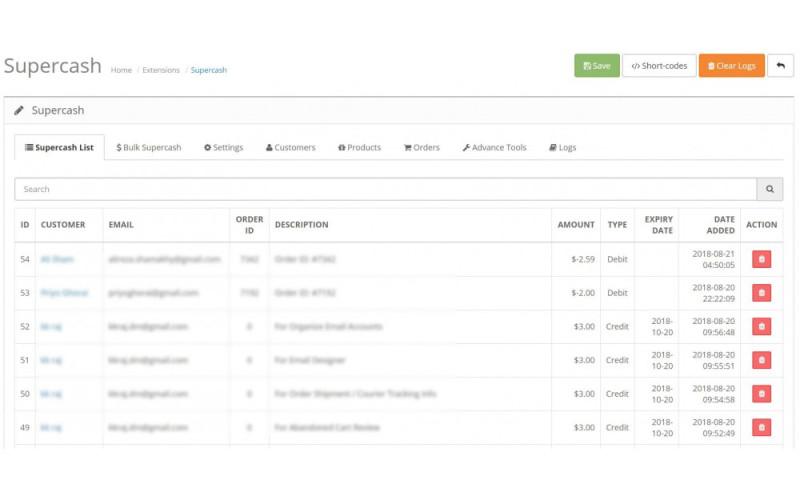Click the customer name link in row 49
800x500 pixels.
[51, 428]
